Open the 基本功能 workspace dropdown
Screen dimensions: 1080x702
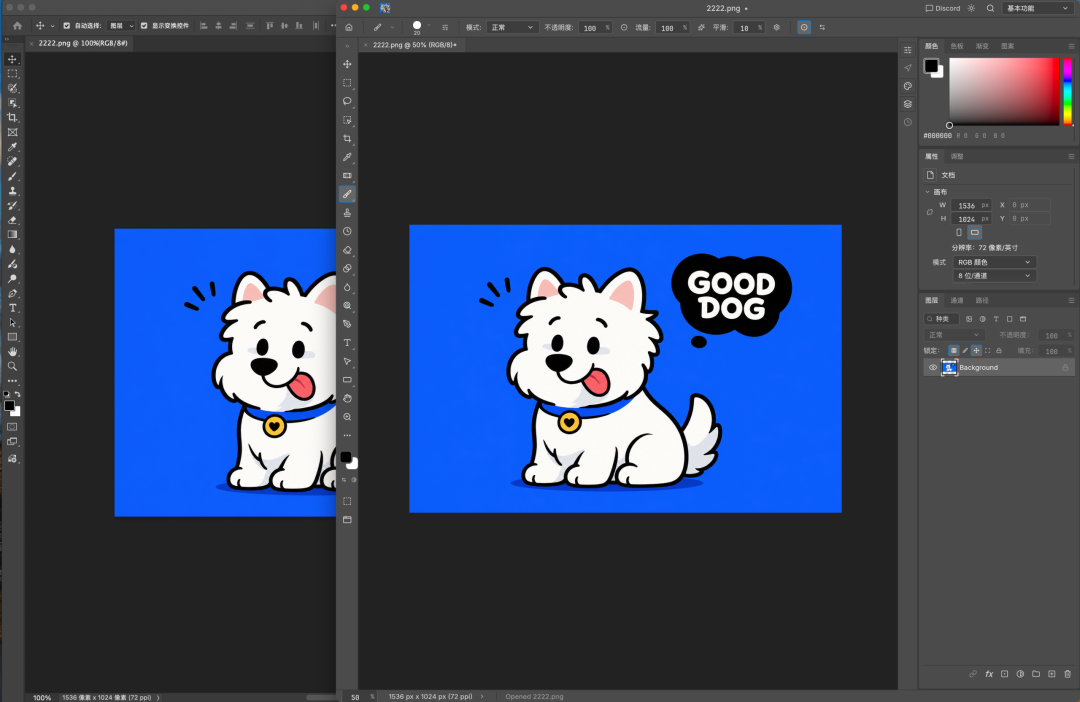[x=1037, y=8]
